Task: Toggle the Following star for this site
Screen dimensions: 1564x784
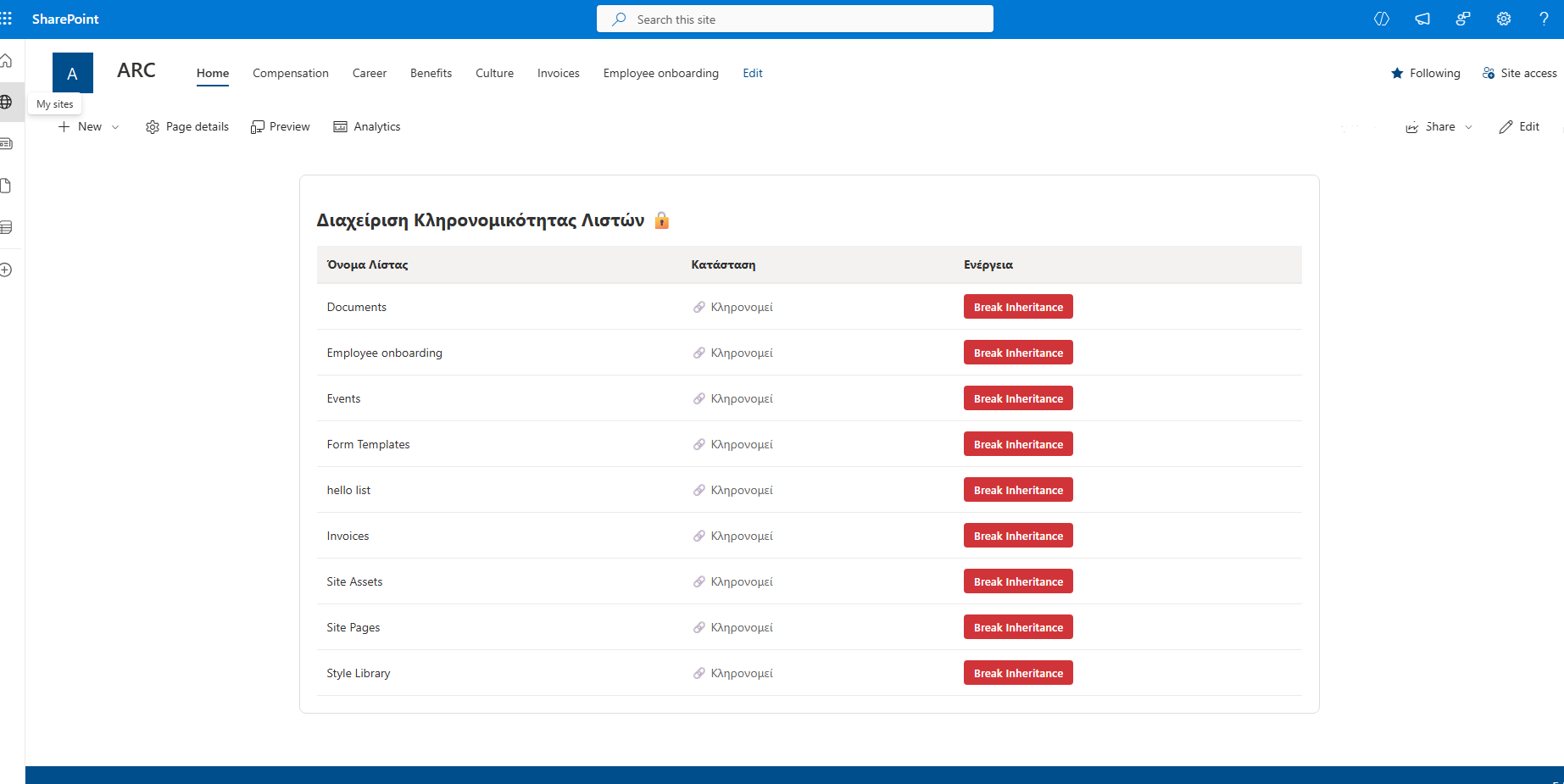Action: point(1426,73)
